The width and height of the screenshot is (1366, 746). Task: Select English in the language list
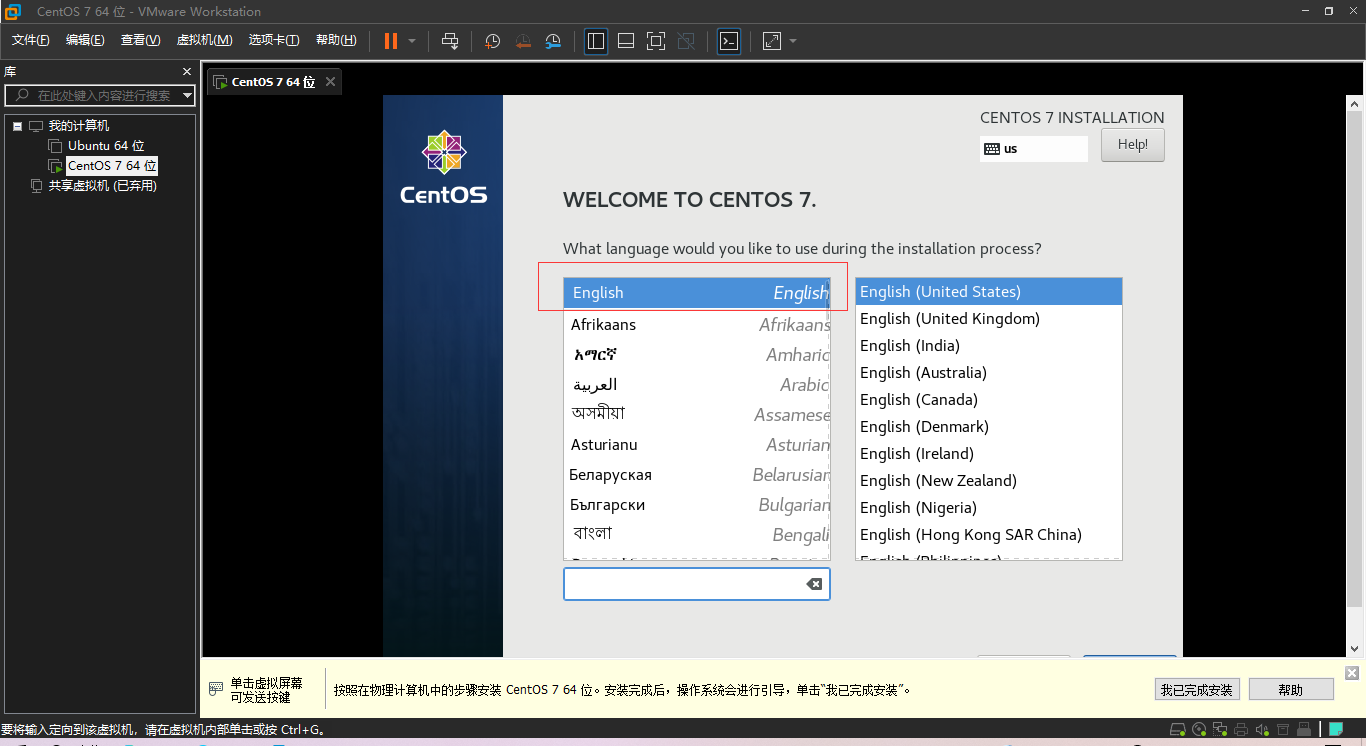point(697,293)
